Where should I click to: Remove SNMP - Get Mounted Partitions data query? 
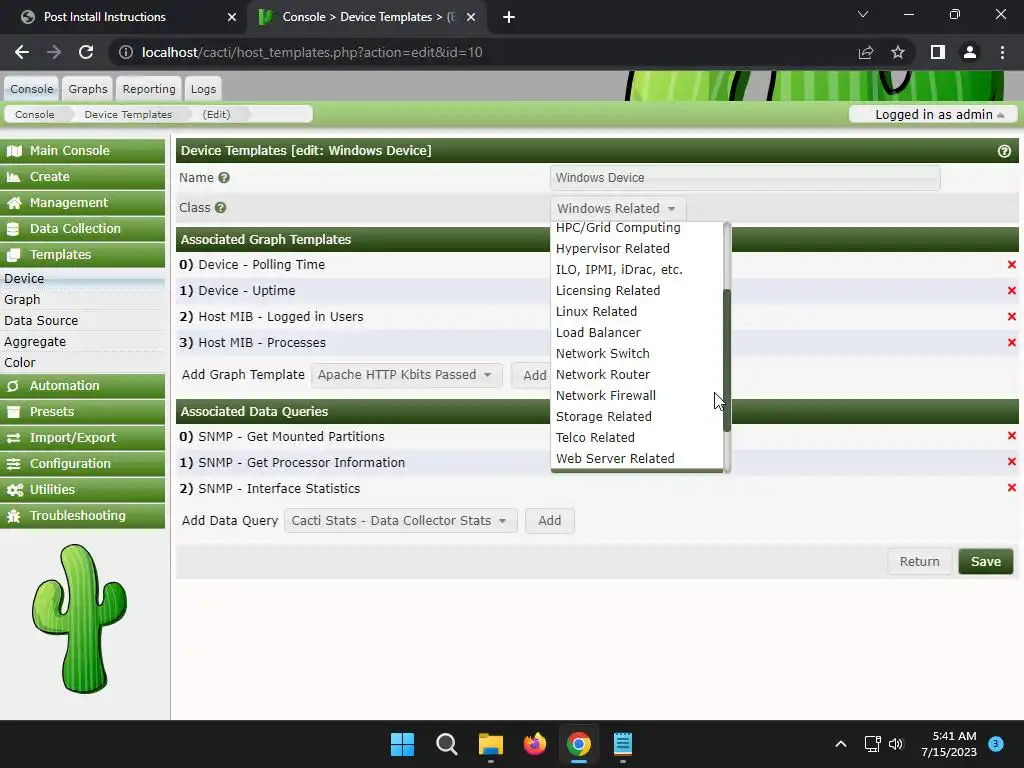click(1012, 436)
